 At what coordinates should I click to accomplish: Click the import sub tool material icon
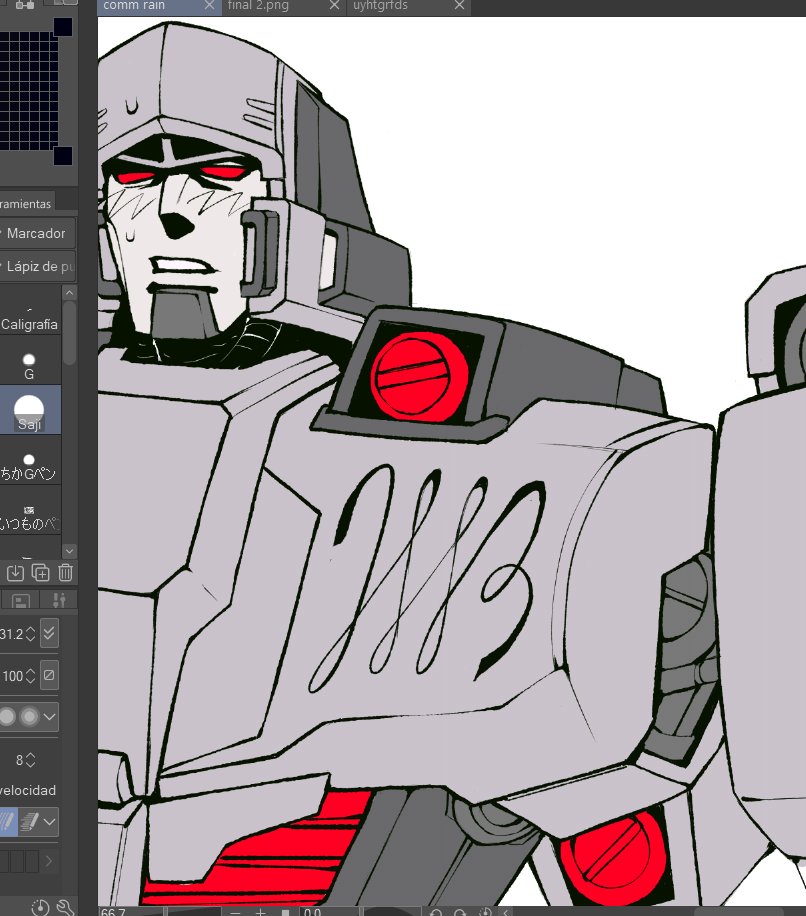pos(15,572)
